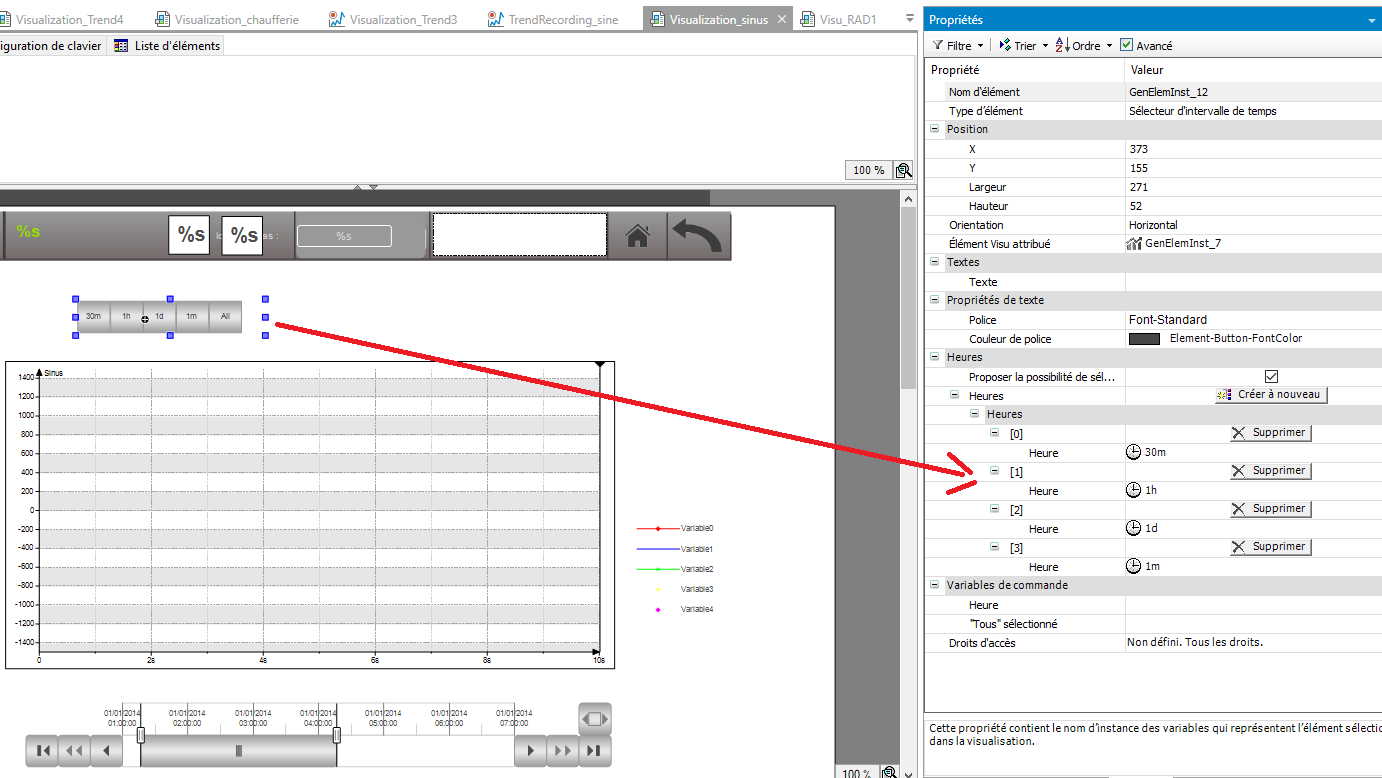Click the home icon in visualization header
Image resolution: width=1382 pixels, height=778 pixels.
(638, 236)
